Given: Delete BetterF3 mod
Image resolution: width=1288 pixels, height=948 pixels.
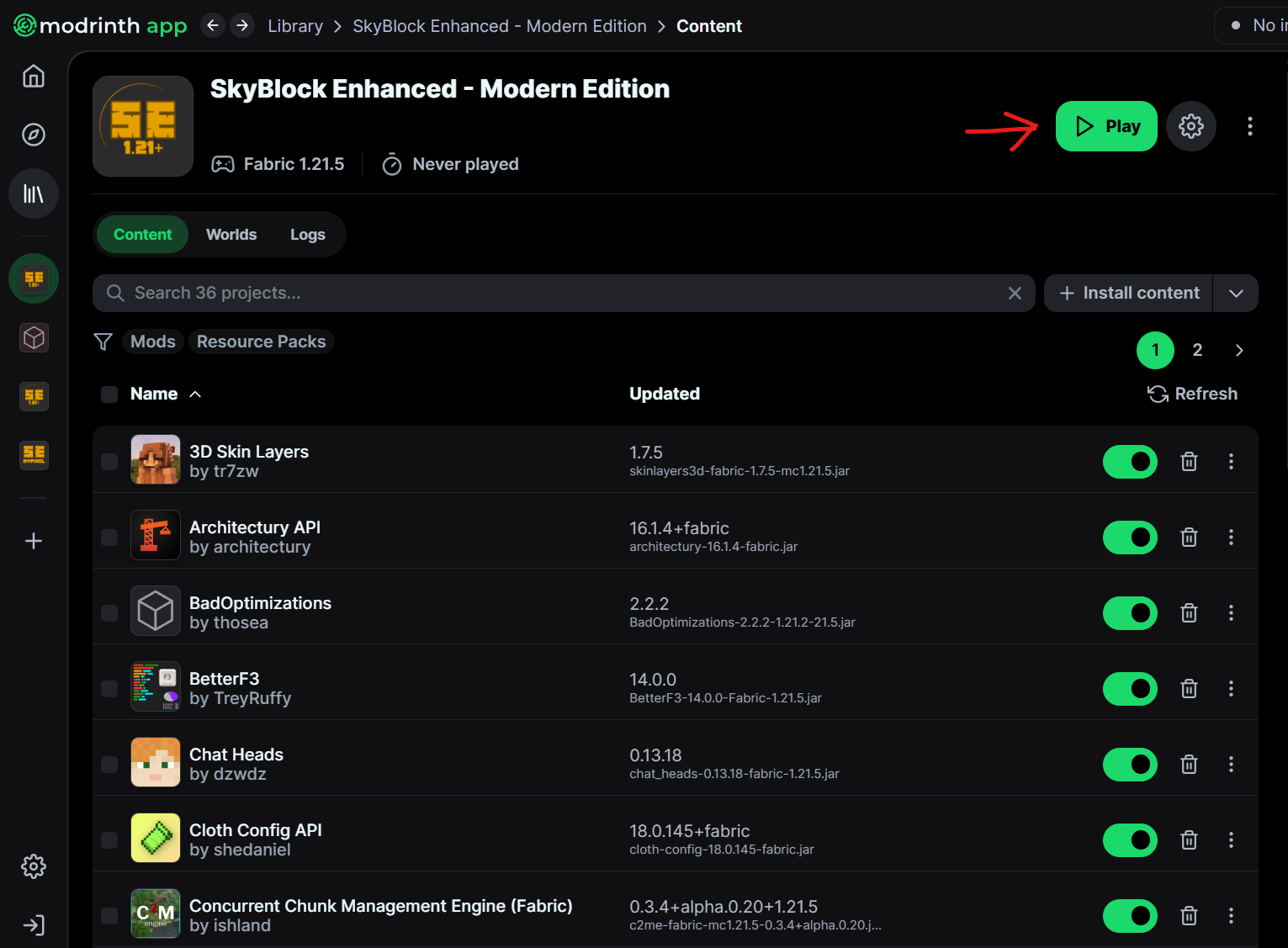Looking at the screenshot, I should [x=1189, y=688].
